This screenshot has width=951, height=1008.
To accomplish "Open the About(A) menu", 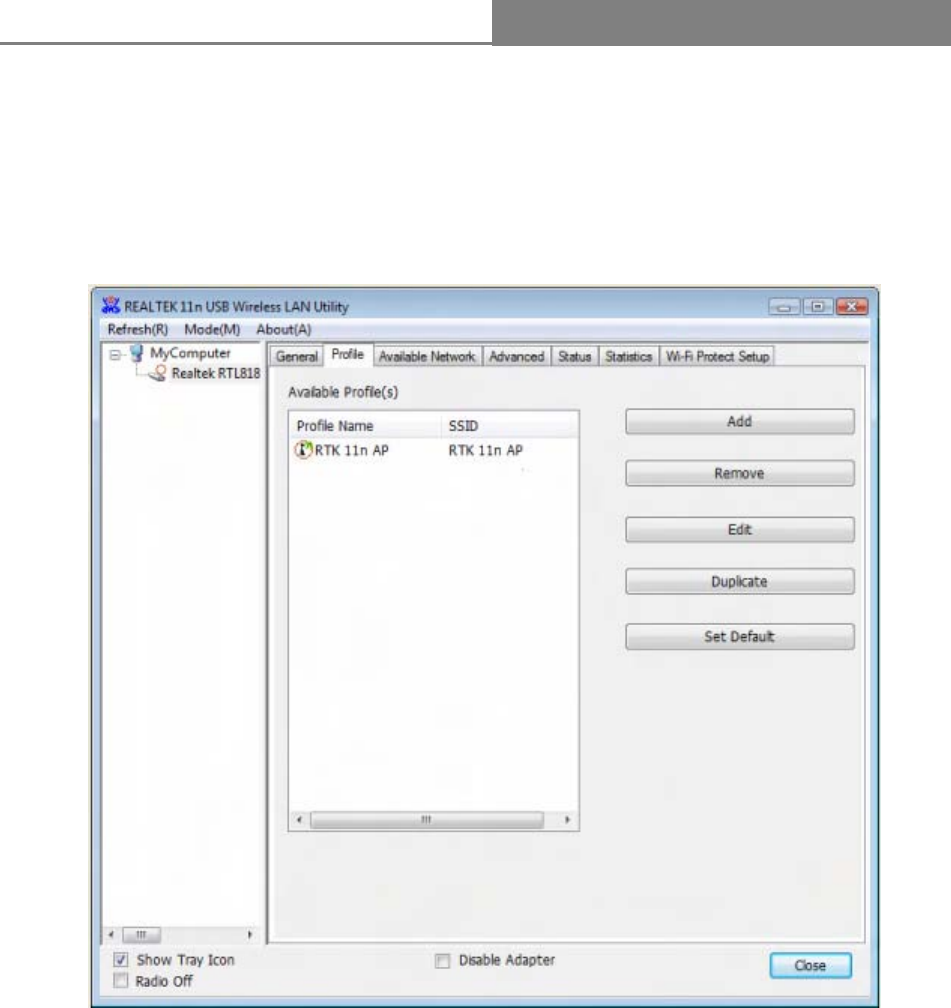I will click(284, 329).
